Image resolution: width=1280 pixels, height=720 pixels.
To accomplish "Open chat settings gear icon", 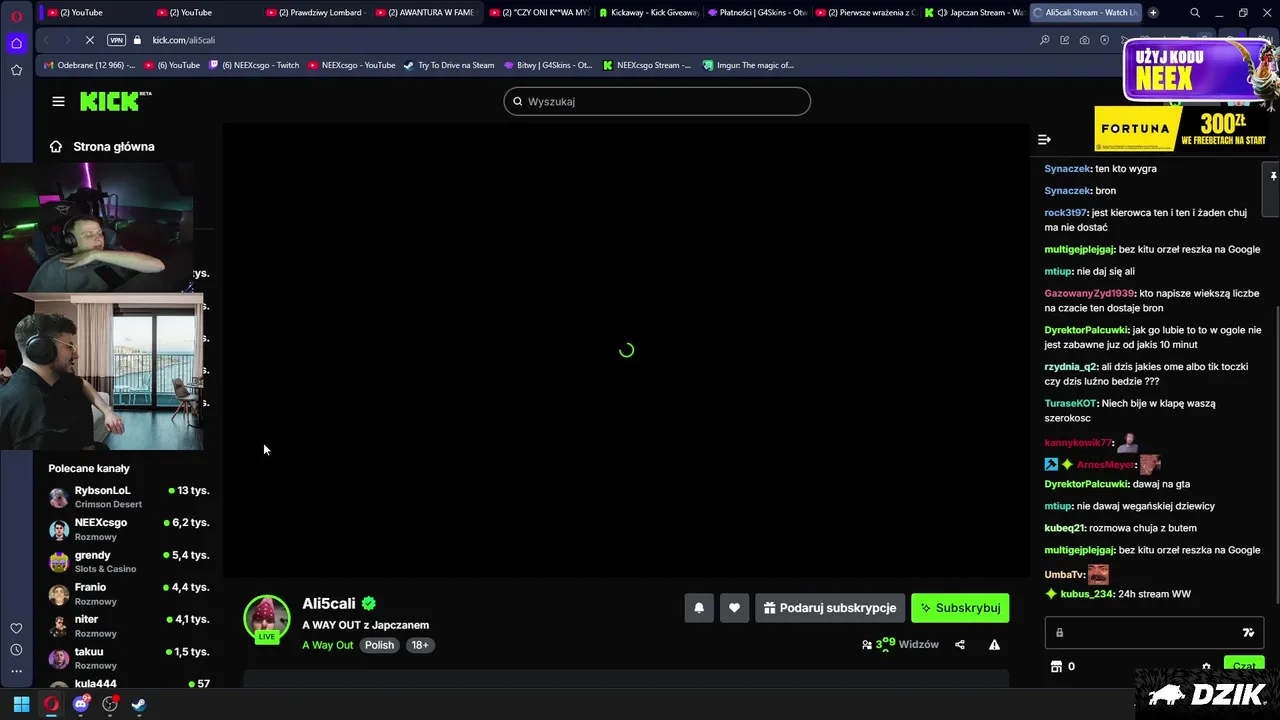I will pyautogui.click(x=1206, y=667).
